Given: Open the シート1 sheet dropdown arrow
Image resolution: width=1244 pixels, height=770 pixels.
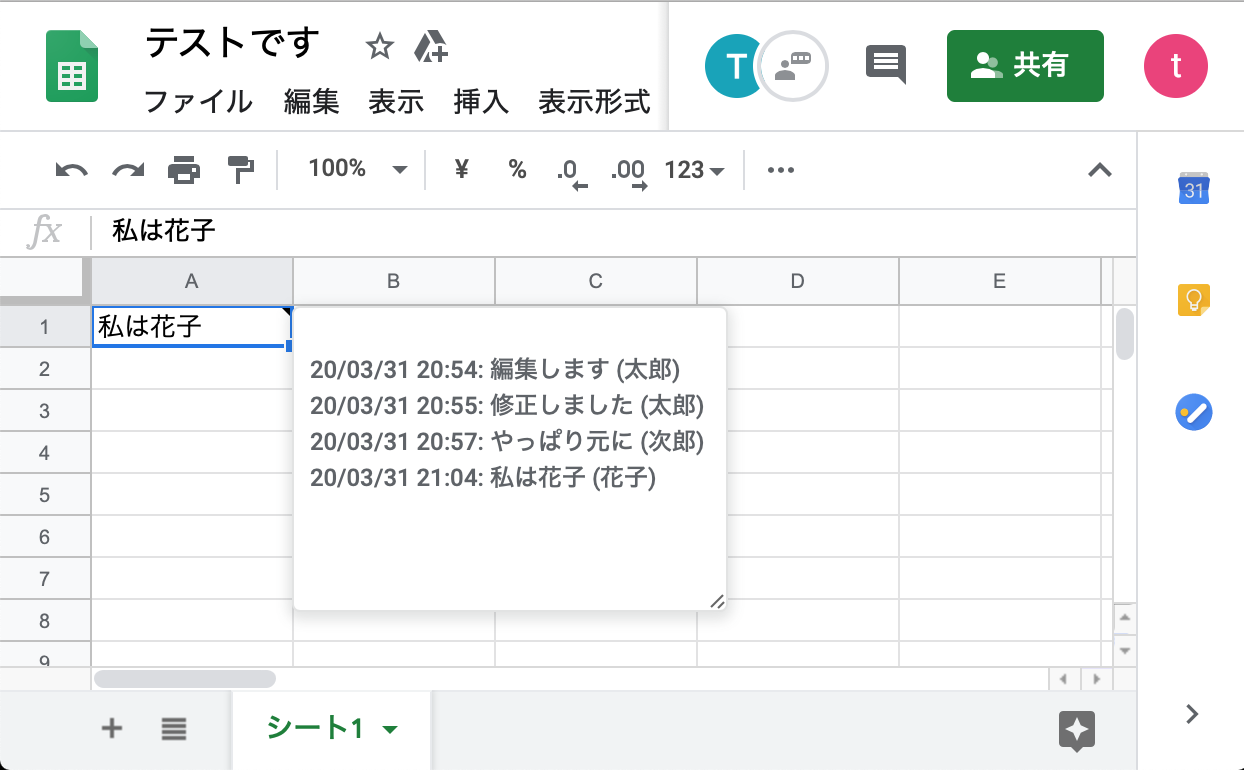Looking at the screenshot, I should (390, 731).
